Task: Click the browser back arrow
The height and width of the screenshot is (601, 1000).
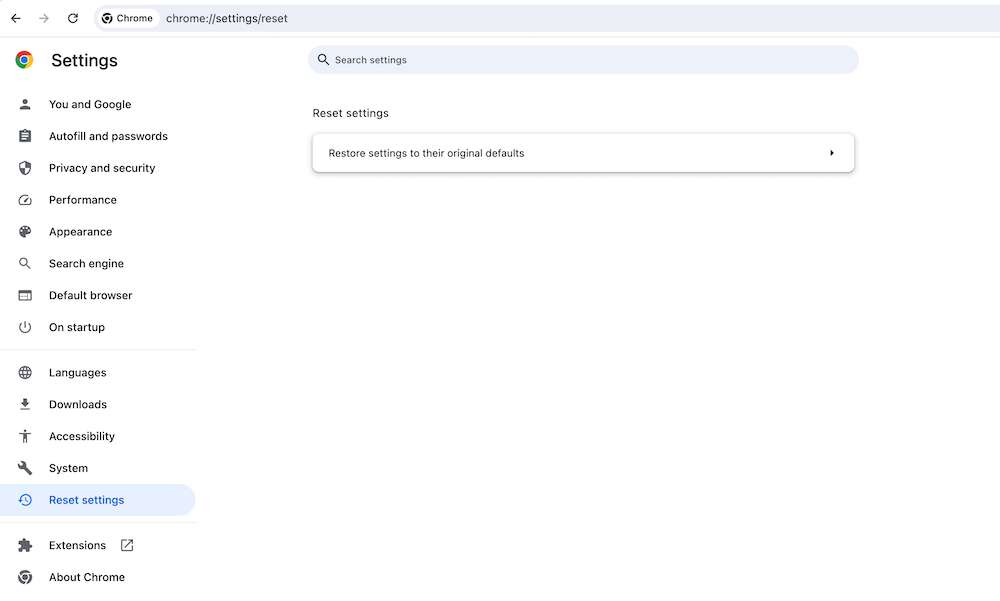Action: pos(16,18)
